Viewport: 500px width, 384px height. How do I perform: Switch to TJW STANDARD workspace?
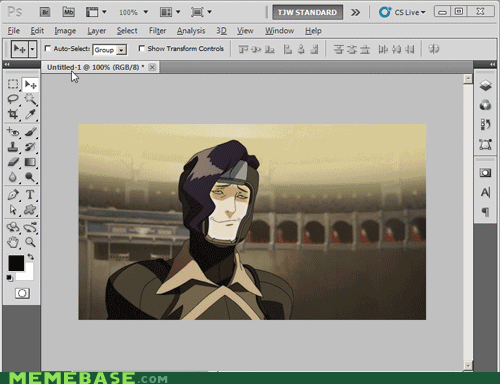point(307,12)
